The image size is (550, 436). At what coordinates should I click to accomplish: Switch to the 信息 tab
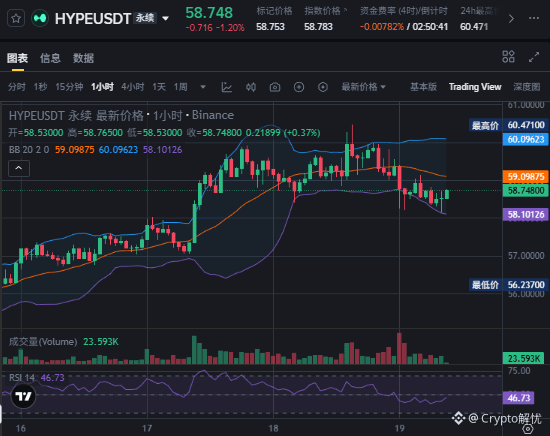tap(50, 58)
